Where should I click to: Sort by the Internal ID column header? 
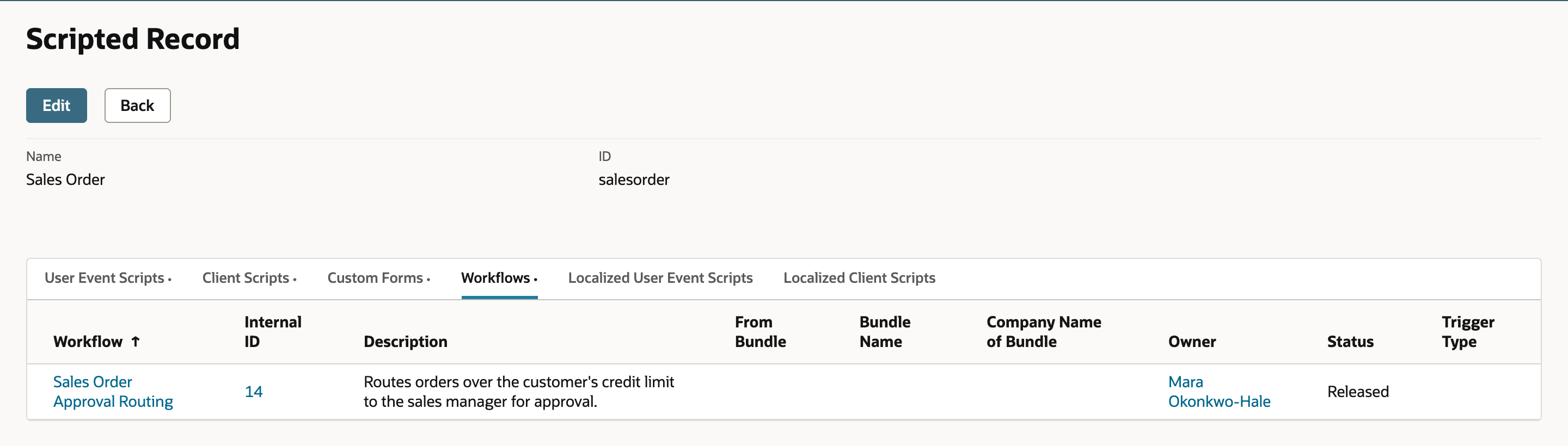click(273, 332)
